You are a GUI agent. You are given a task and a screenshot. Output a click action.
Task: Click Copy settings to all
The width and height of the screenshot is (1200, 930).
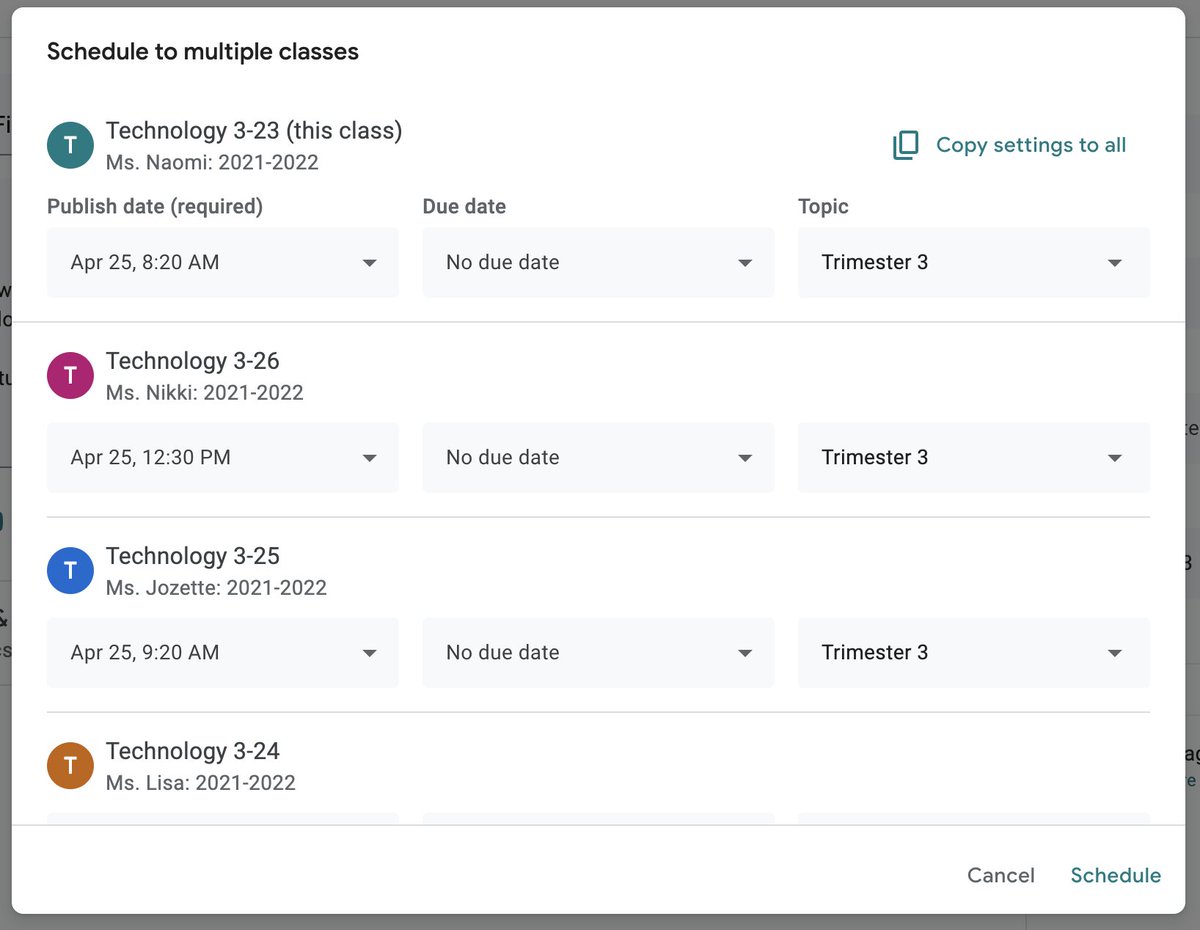point(1030,145)
